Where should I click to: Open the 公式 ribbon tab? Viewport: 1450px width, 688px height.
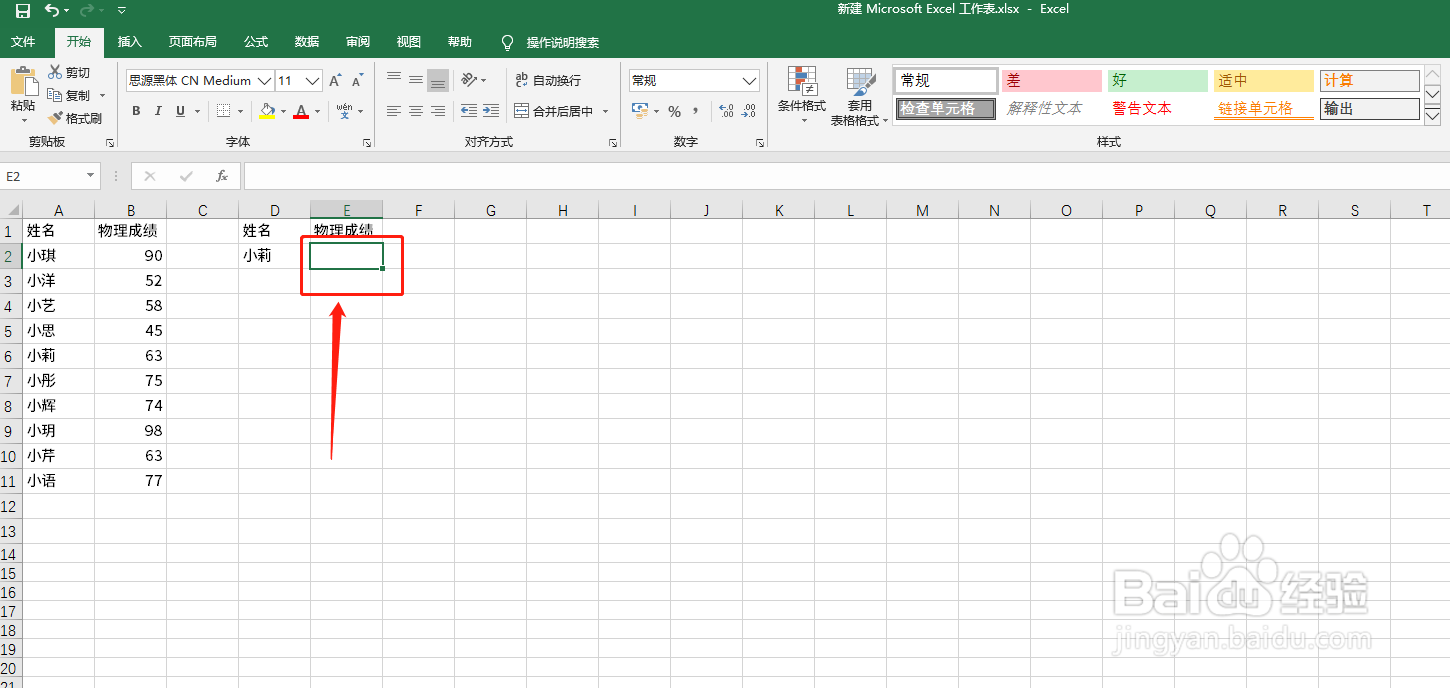pyautogui.click(x=255, y=42)
